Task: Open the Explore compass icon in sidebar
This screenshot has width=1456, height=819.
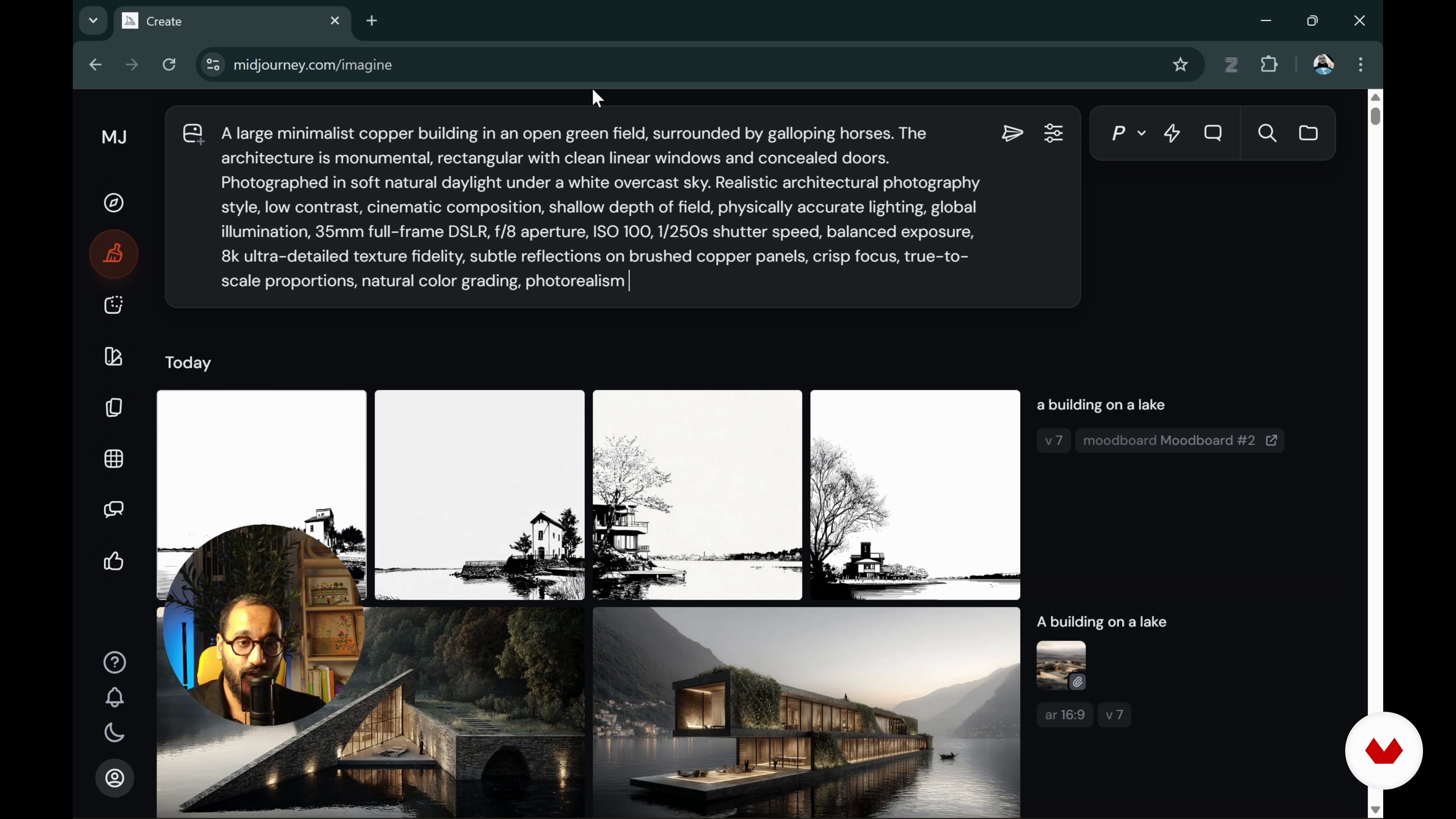Action: (x=114, y=203)
